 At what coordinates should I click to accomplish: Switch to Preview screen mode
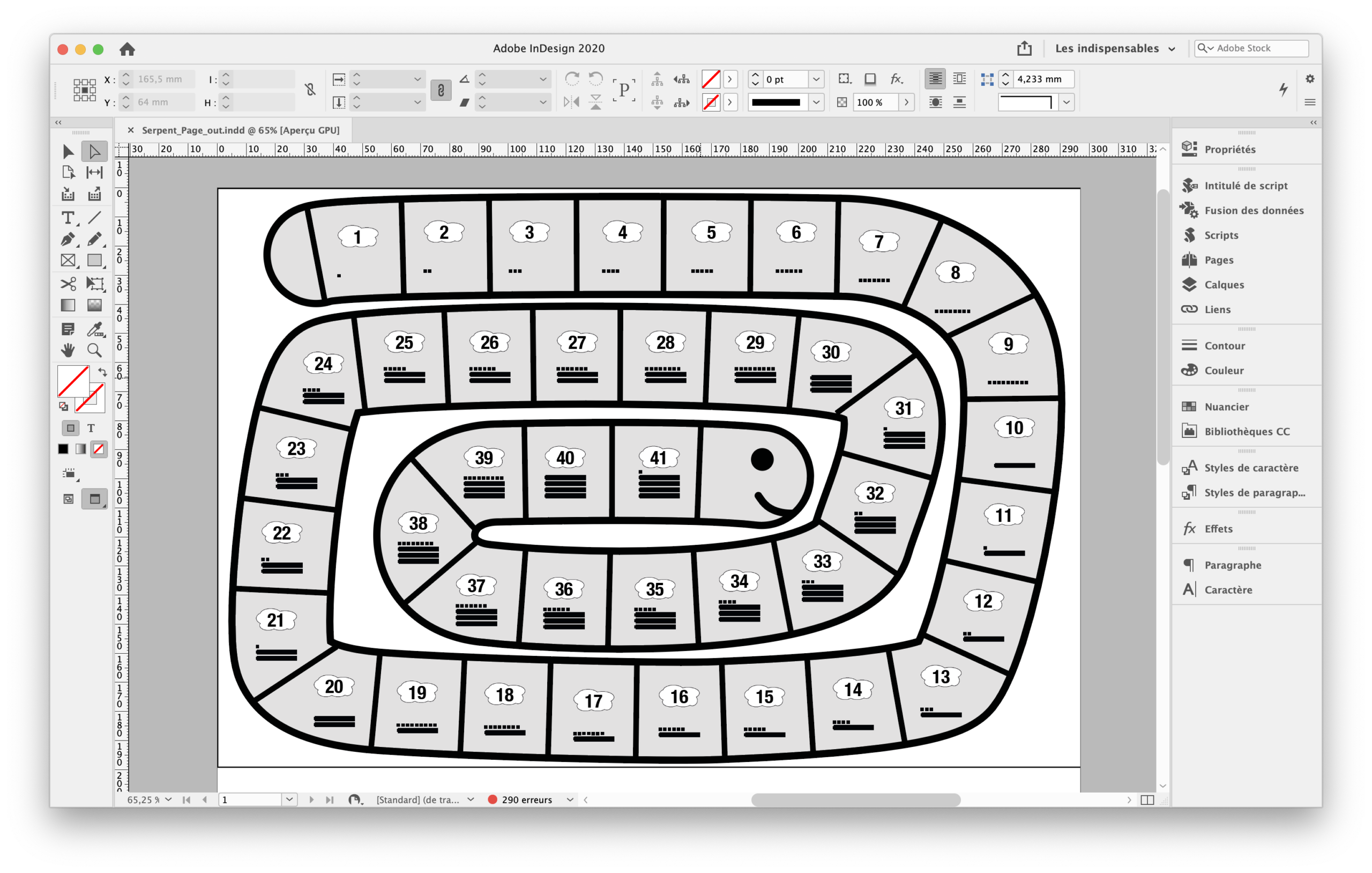(94, 499)
